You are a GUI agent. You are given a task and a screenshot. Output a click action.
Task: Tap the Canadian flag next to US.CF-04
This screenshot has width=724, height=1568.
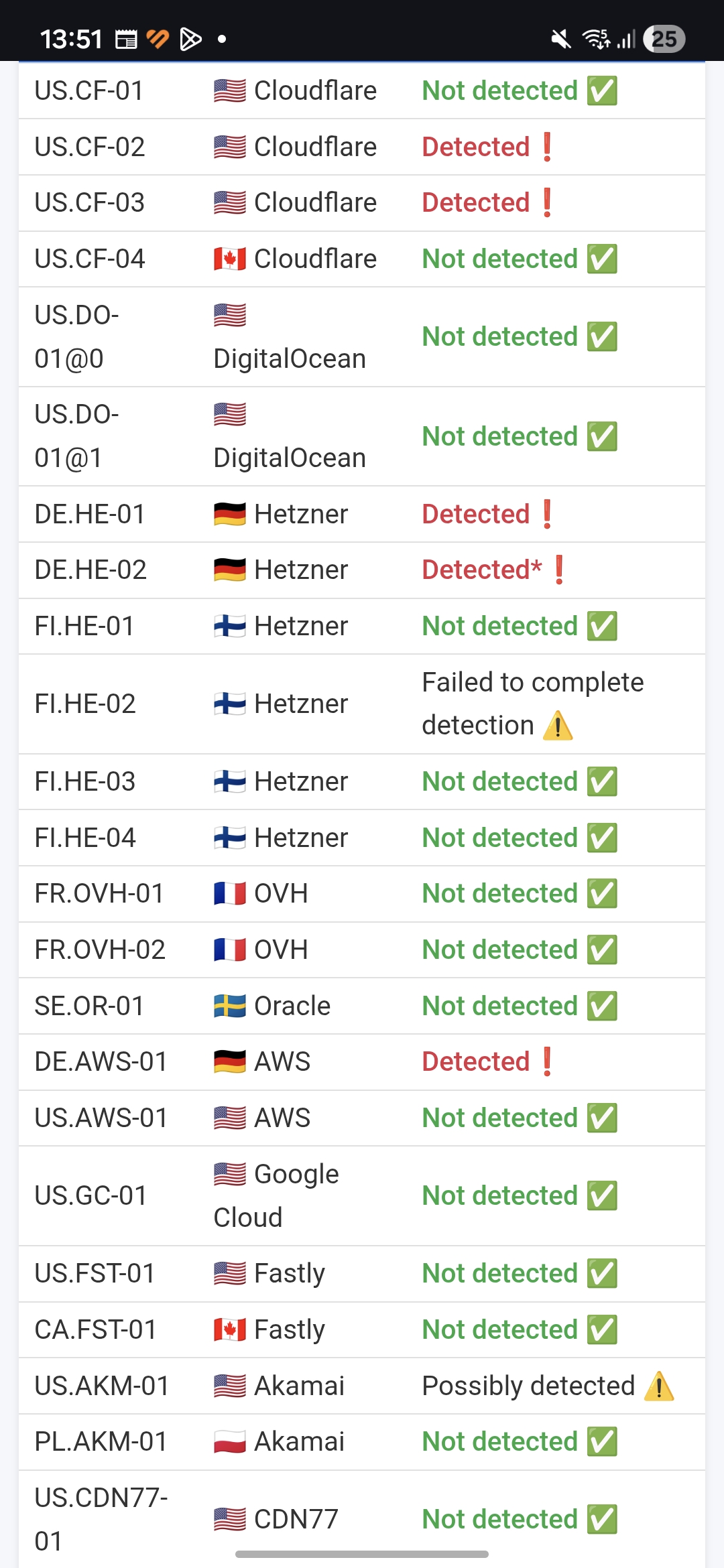(x=230, y=259)
